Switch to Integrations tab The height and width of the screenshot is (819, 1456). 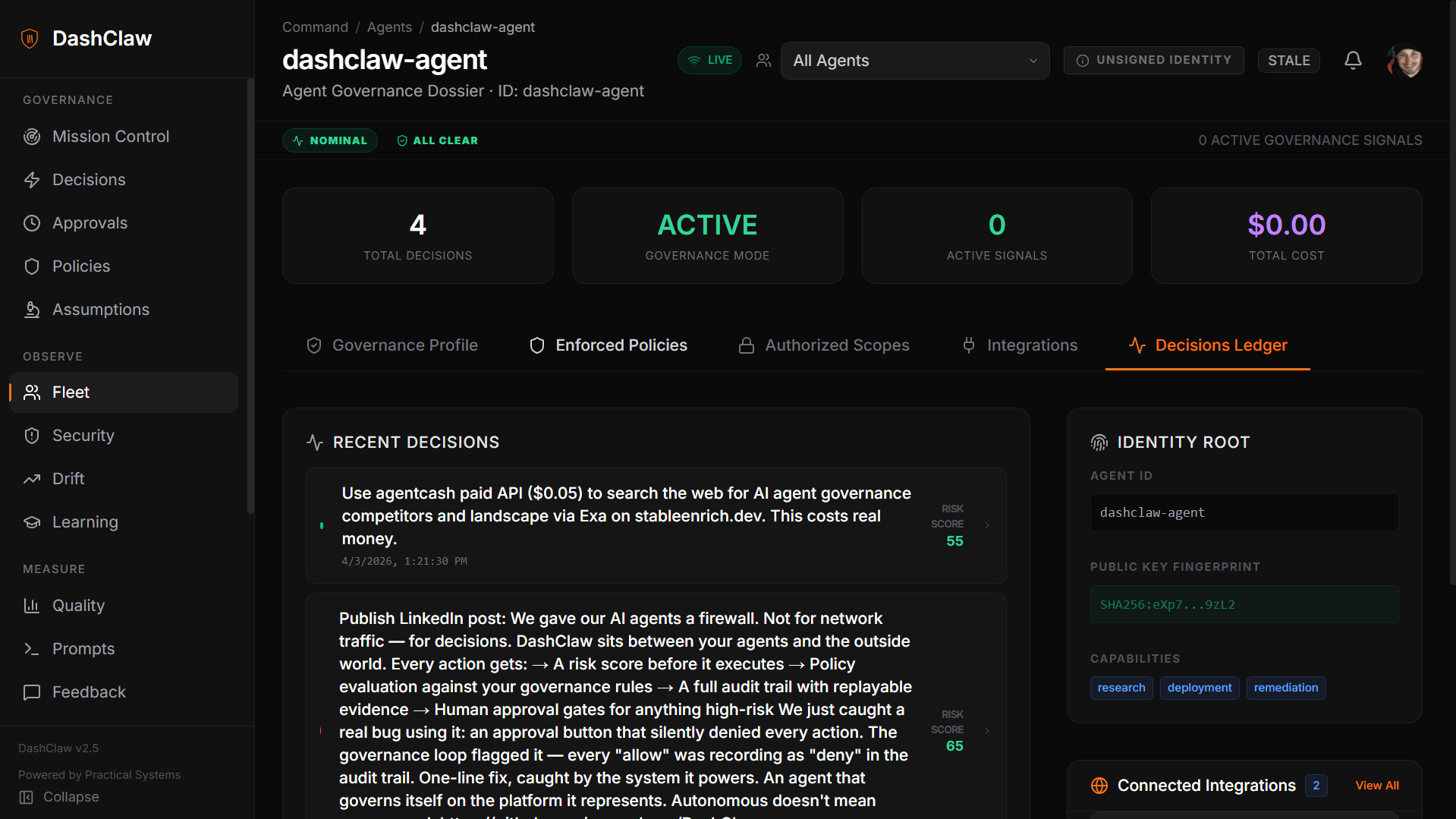pyautogui.click(x=1020, y=345)
